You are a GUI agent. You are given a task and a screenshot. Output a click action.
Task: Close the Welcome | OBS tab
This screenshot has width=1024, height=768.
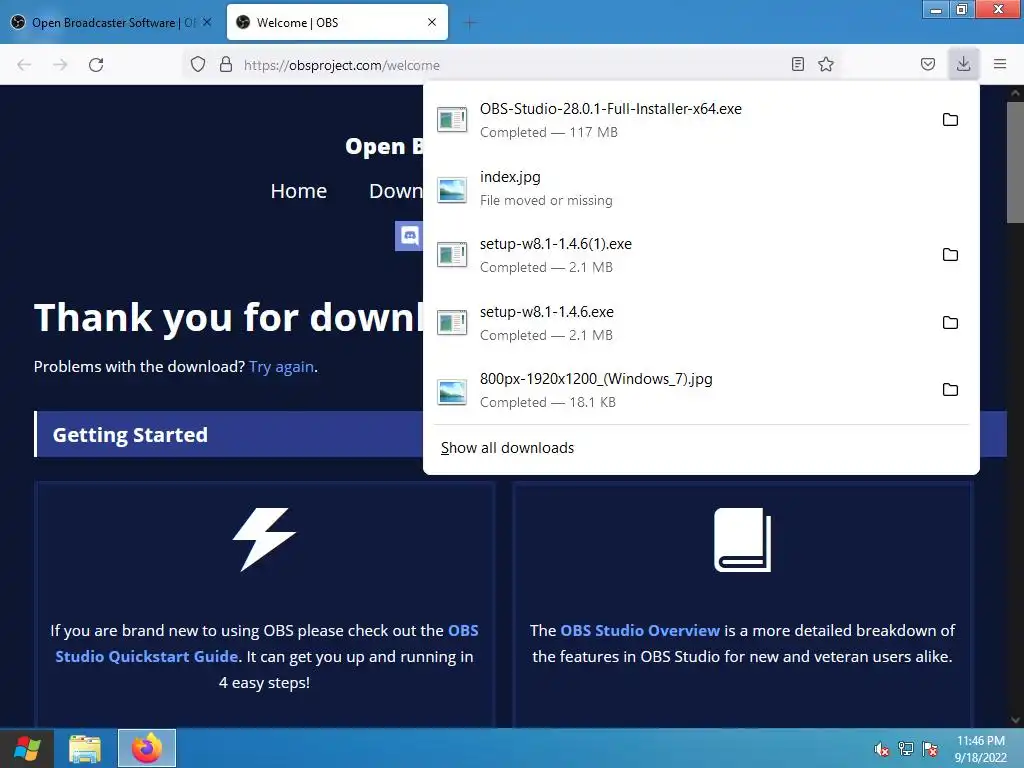click(x=432, y=22)
